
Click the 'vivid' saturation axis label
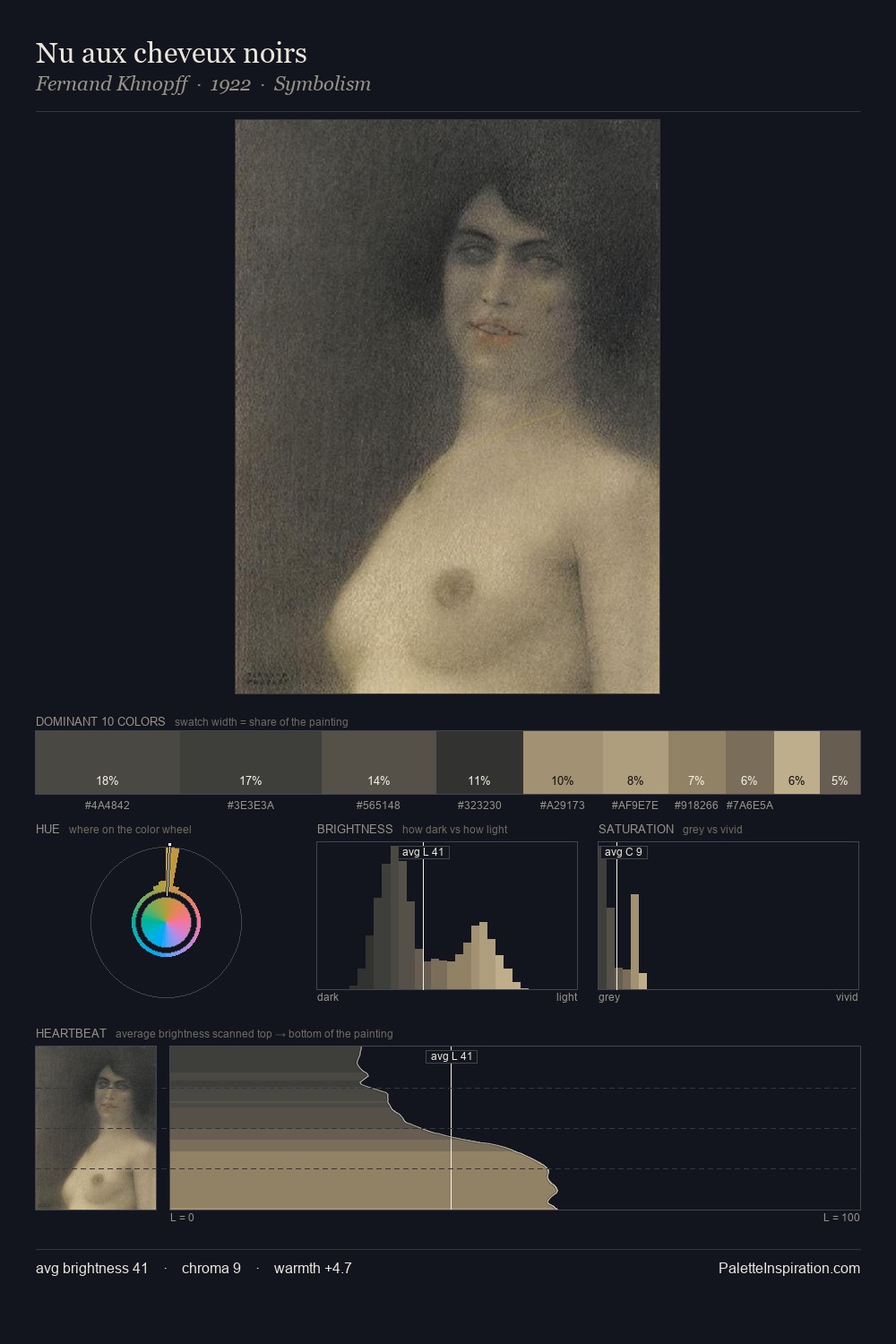pyautogui.click(x=847, y=997)
